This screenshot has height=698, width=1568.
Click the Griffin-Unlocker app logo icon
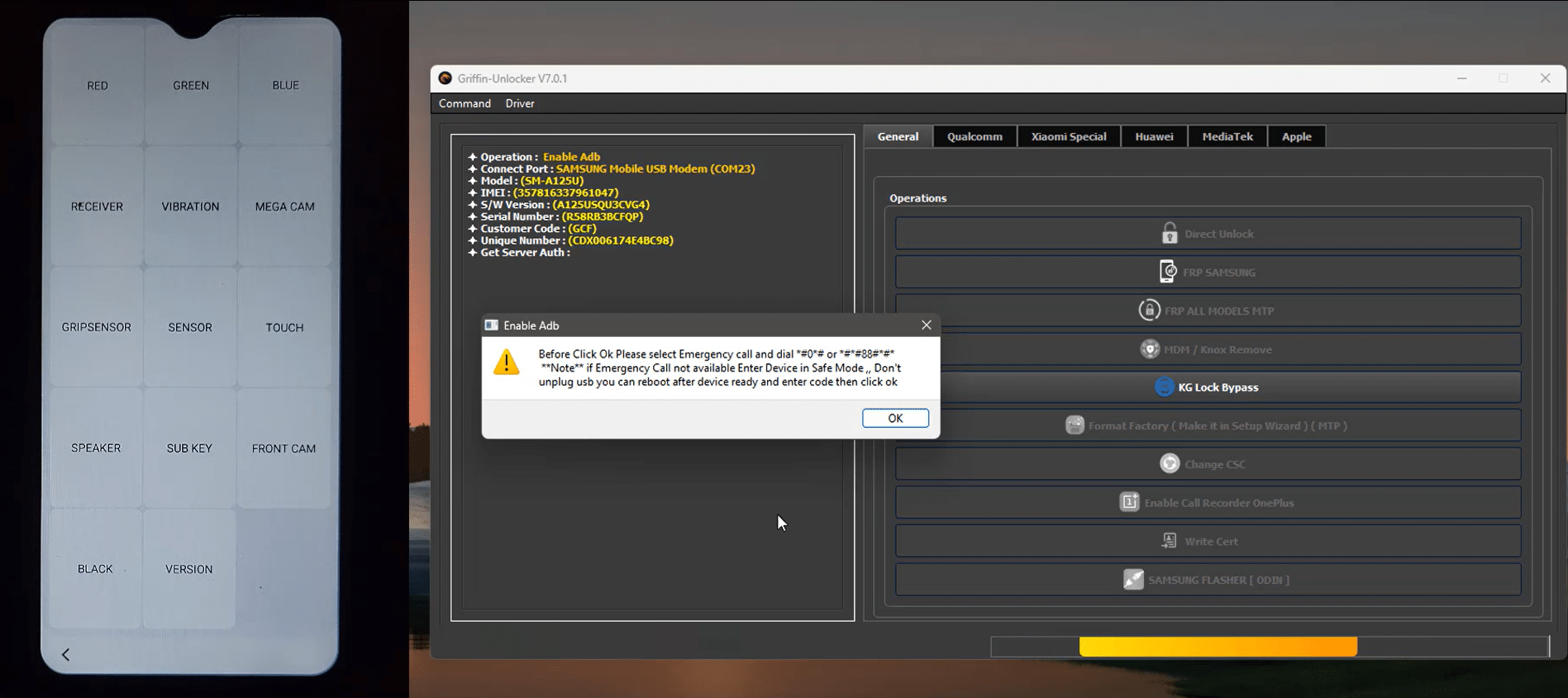click(x=445, y=78)
